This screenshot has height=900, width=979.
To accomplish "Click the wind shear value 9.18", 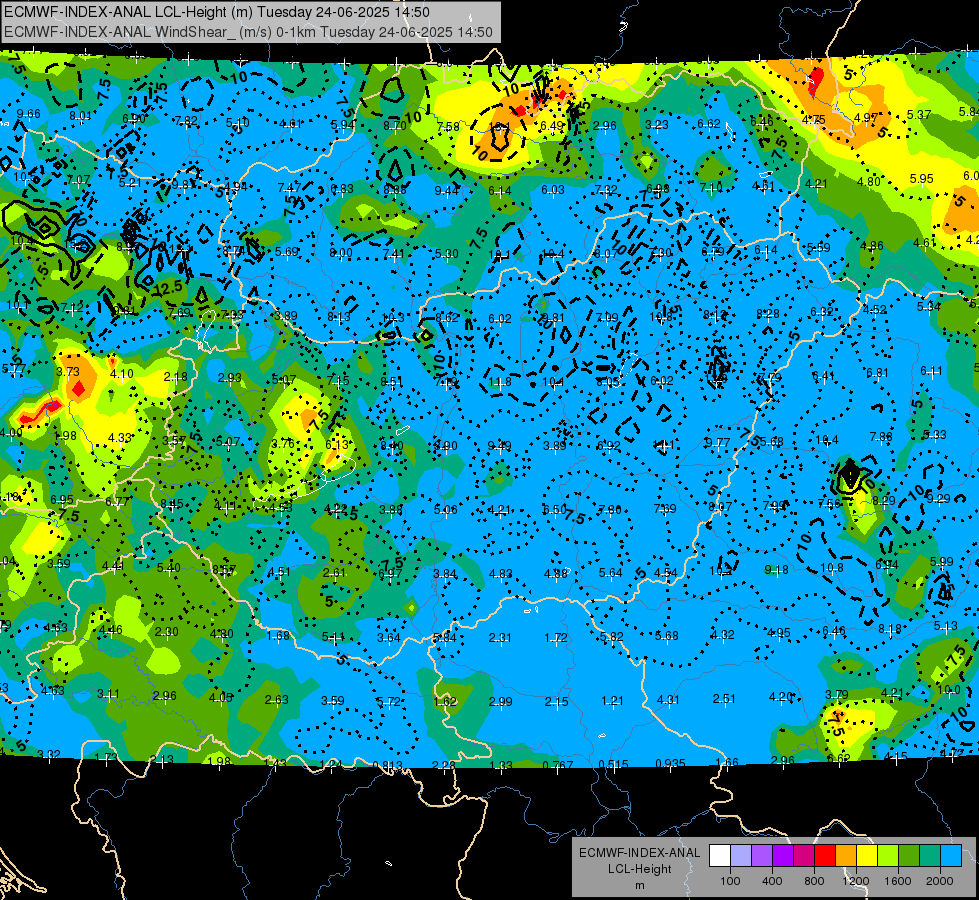I will pyautogui.click(x=776, y=570).
